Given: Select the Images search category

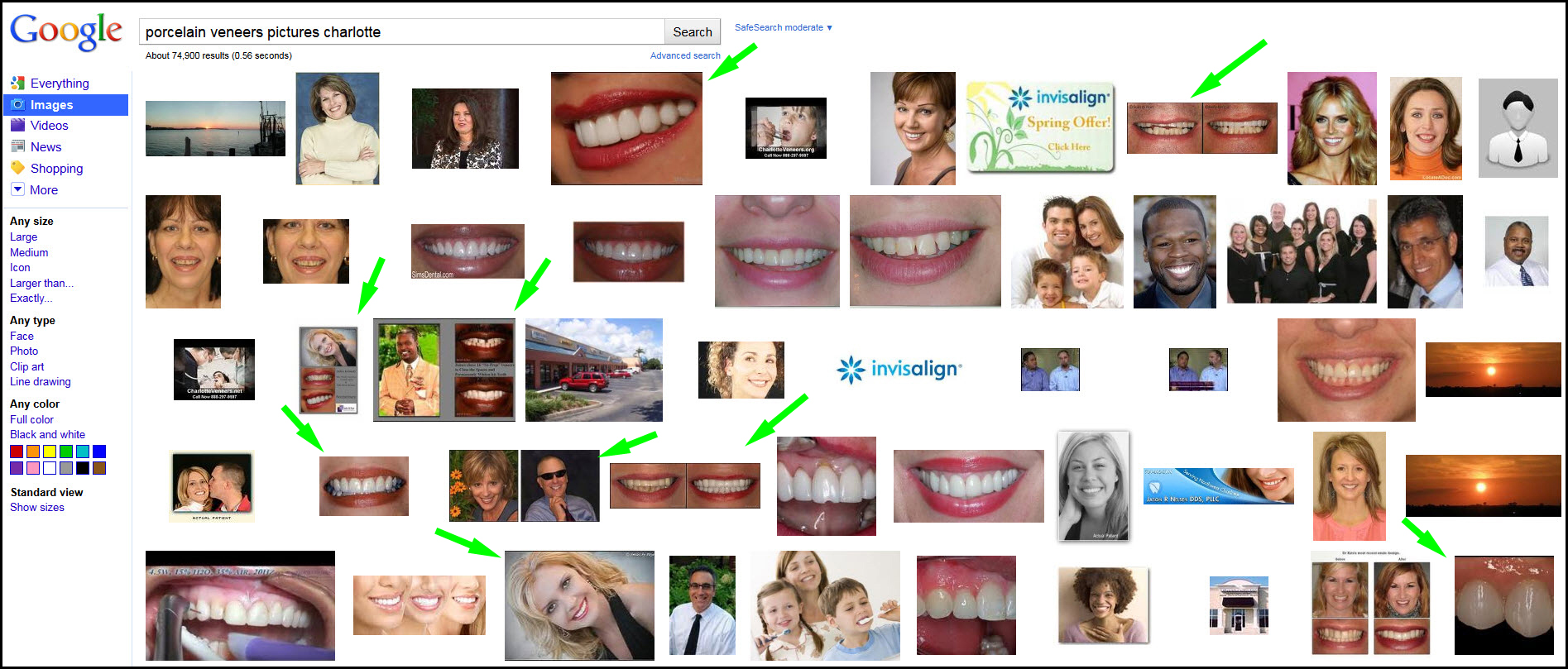Looking at the screenshot, I should tap(51, 105).
